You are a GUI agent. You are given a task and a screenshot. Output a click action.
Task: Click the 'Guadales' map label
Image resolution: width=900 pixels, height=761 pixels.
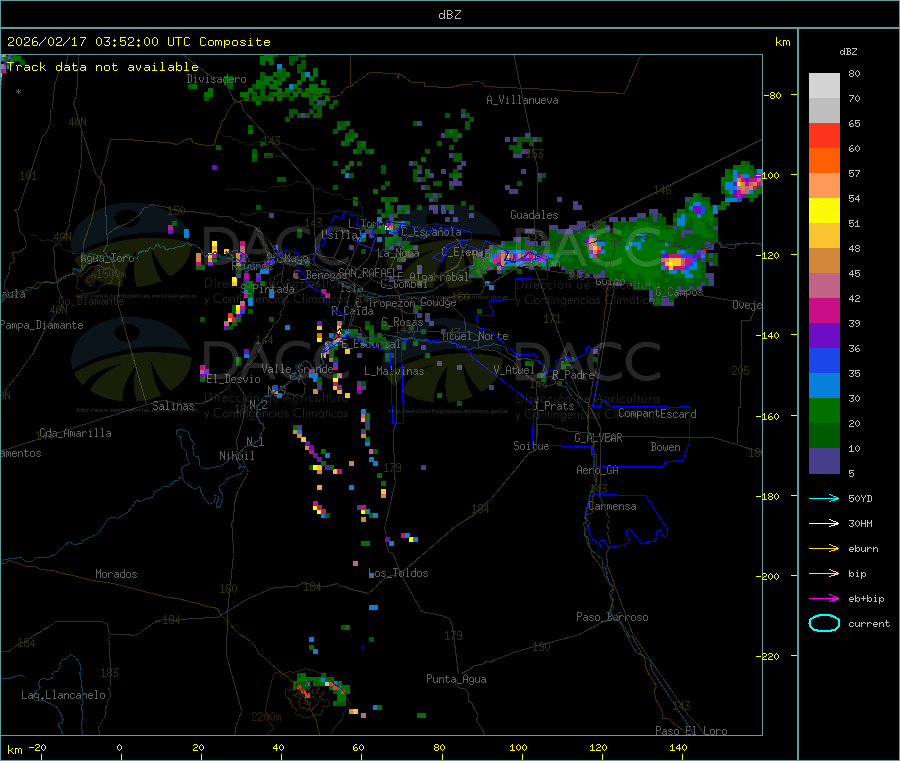click(x=534, y=215)
